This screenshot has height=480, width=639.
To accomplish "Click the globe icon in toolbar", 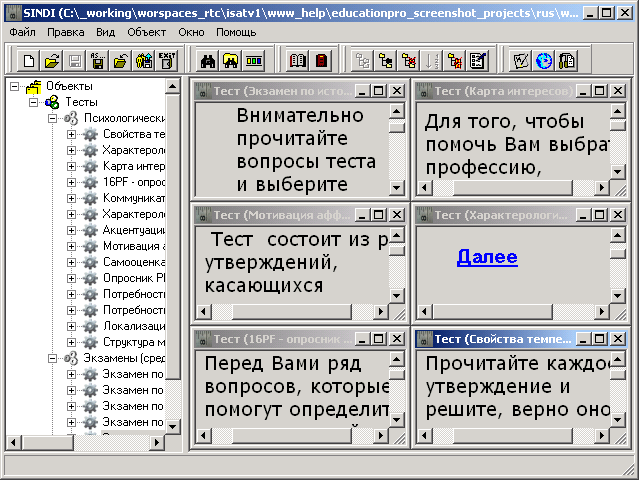I will [544, 61].
